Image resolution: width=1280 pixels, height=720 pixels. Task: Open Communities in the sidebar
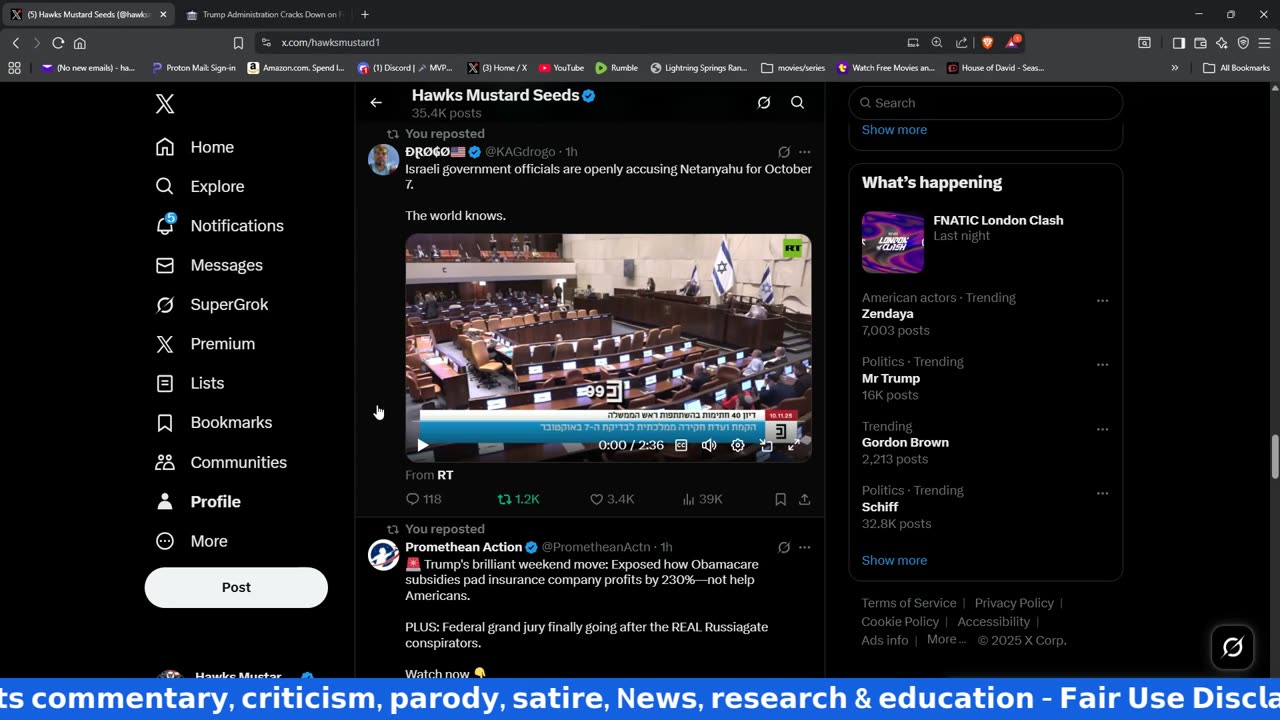click(221, 462)
